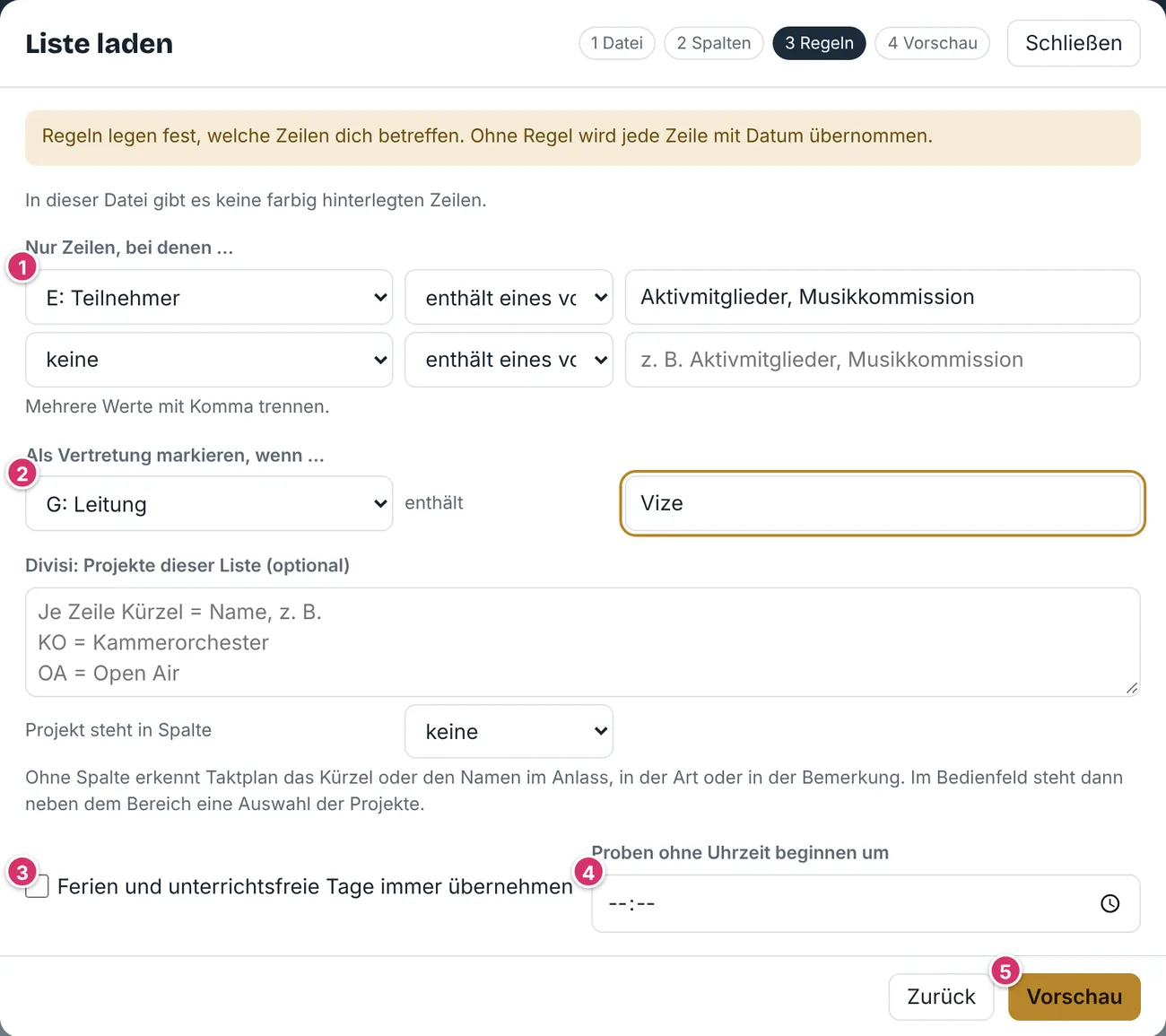
Task: Click the 'Liste laden' heading
Action: 99,43
